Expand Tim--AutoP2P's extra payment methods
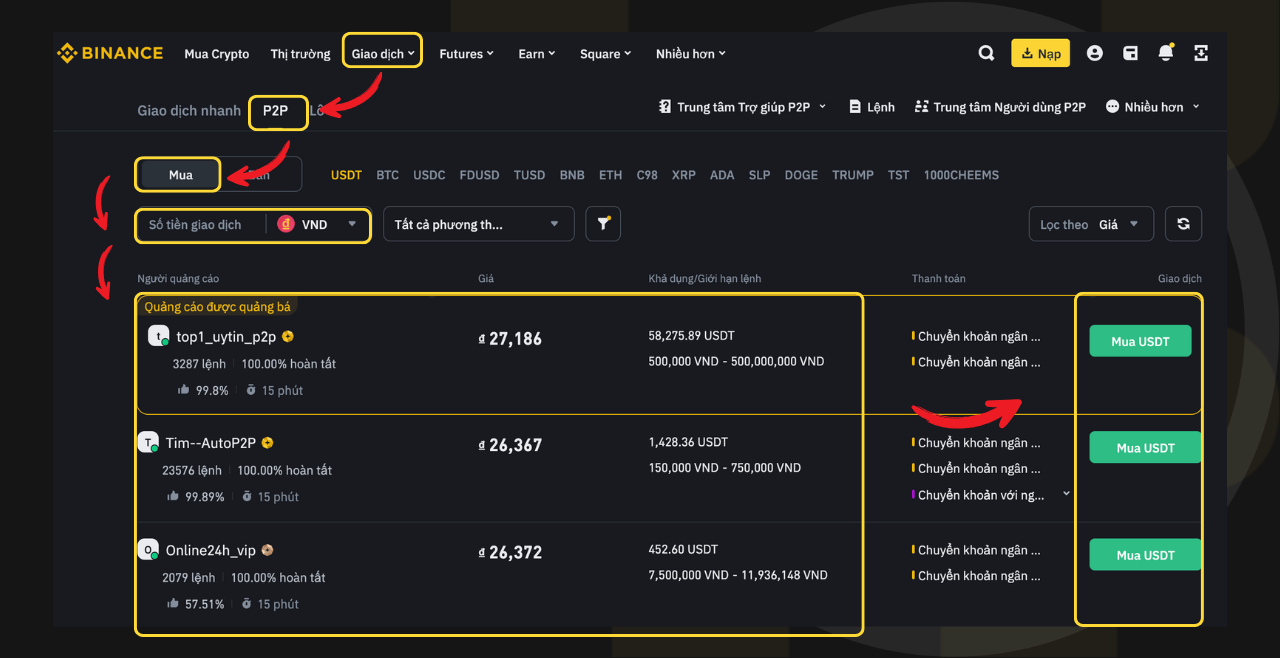The width and height of the screenshot is (1280, 658). click(x=1066, y=493)
